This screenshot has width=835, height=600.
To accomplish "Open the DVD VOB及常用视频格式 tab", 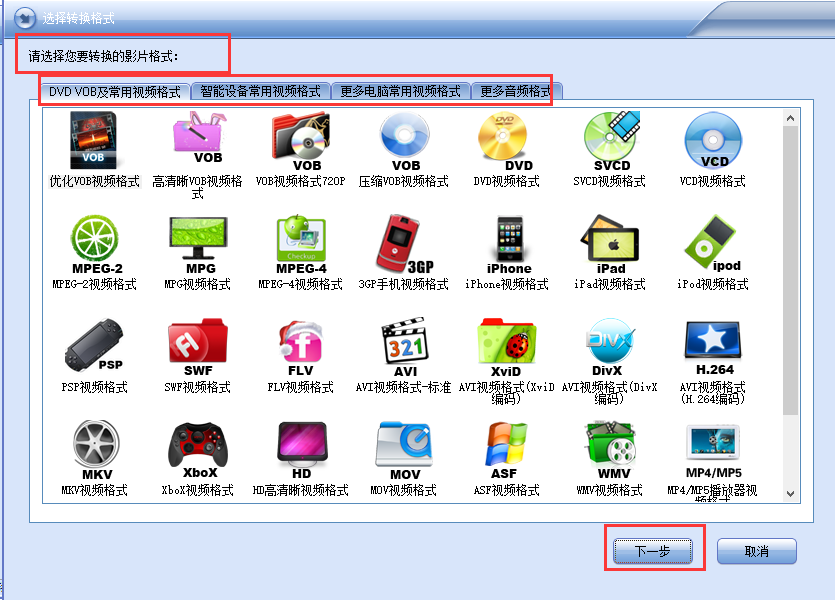I will tap(114, 92).
